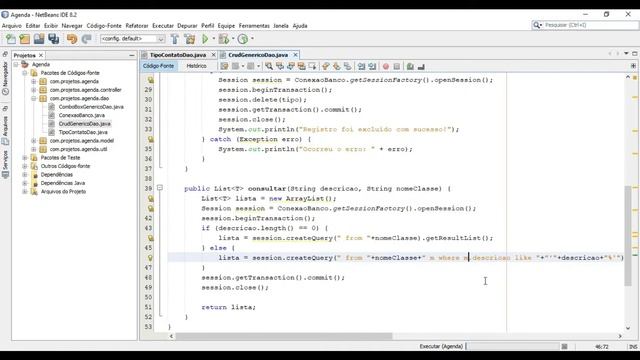640x360 pixels.
Task: Click the Stop Macro Recording square icon
Action: click(x=397, y=66)
